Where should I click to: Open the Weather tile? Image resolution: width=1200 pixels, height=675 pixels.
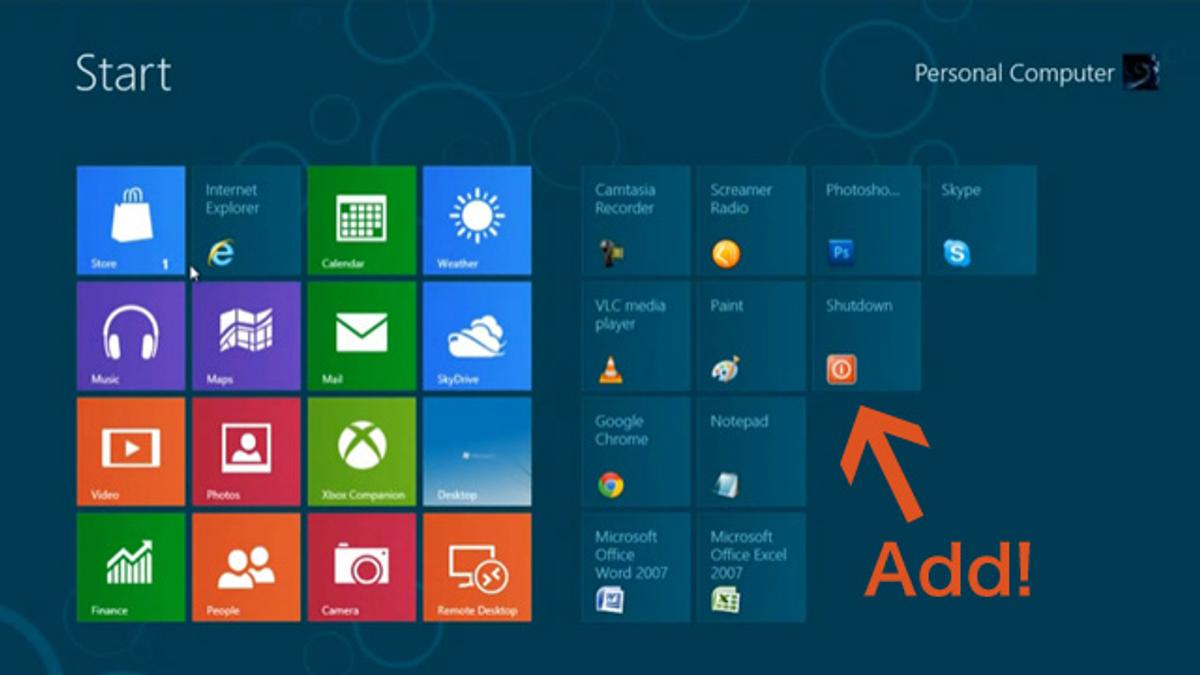[477, 220]
